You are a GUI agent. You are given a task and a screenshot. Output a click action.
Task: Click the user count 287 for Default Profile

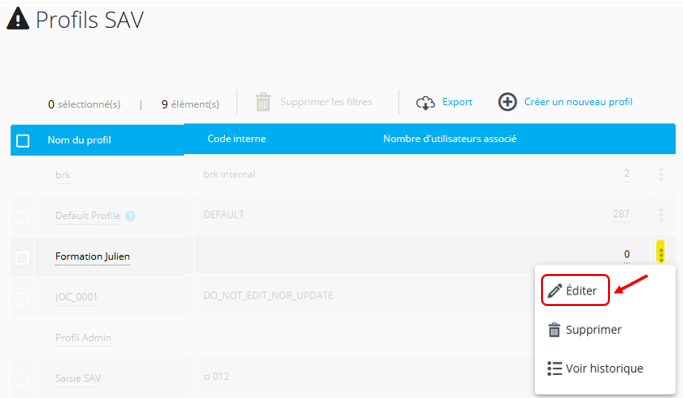621,213
